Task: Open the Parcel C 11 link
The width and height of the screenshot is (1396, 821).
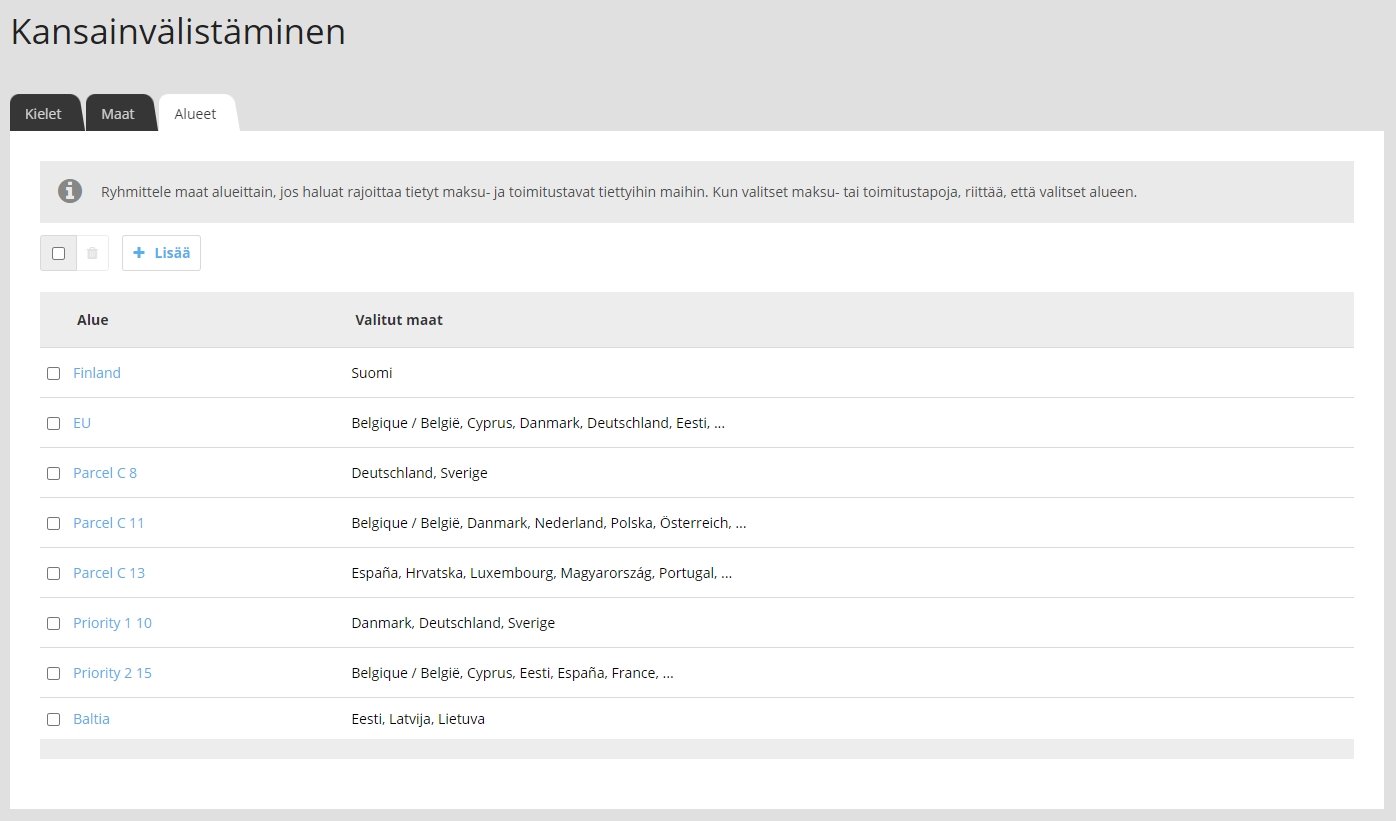Action: tap(109, 523)
